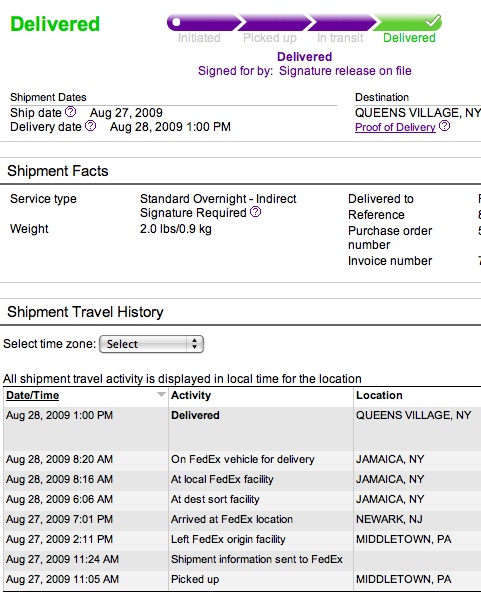Viewport: 481px width, 598px height.
Task: Click the time zone dropdown stepper arrows
Action: point(195,344)
